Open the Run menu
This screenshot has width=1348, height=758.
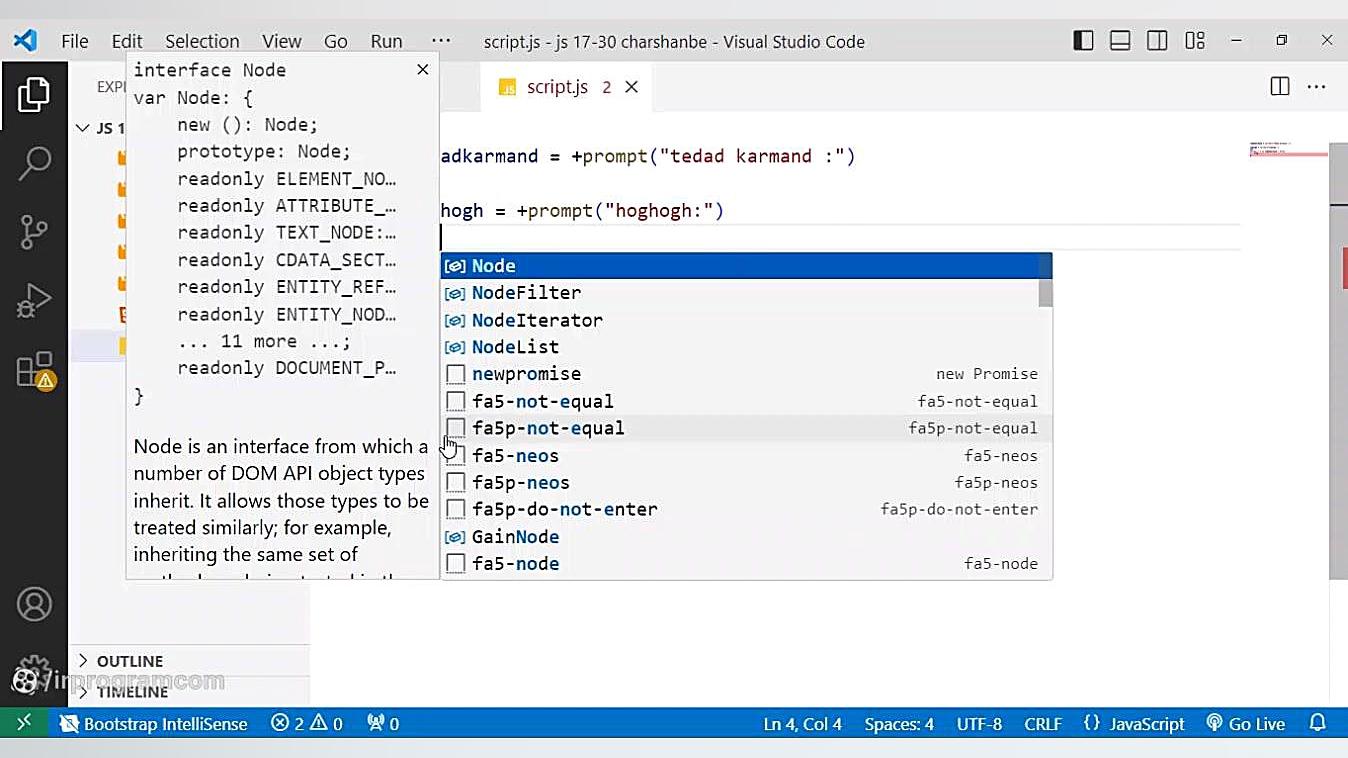pos(387,41)
